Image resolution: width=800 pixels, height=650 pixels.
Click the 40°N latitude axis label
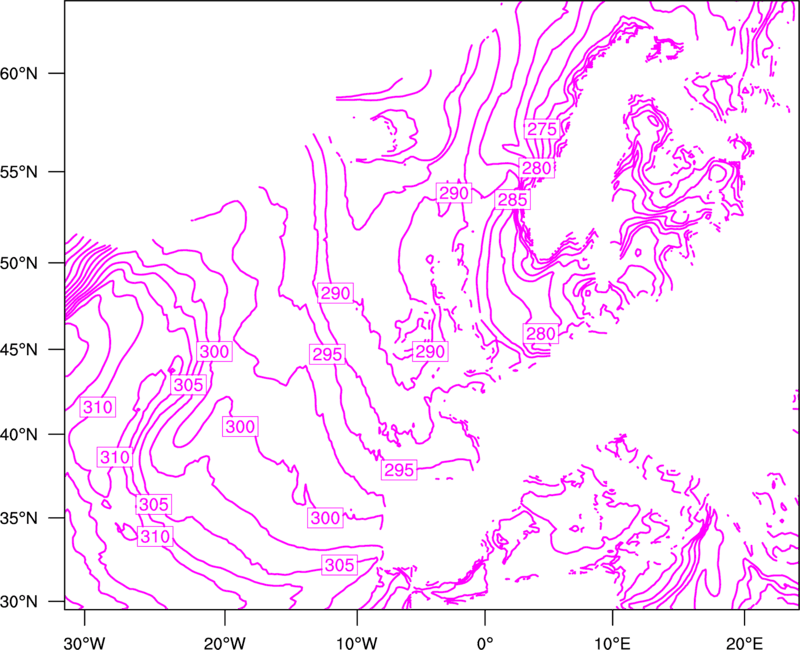pyautogui.click(x=19, y=435)
